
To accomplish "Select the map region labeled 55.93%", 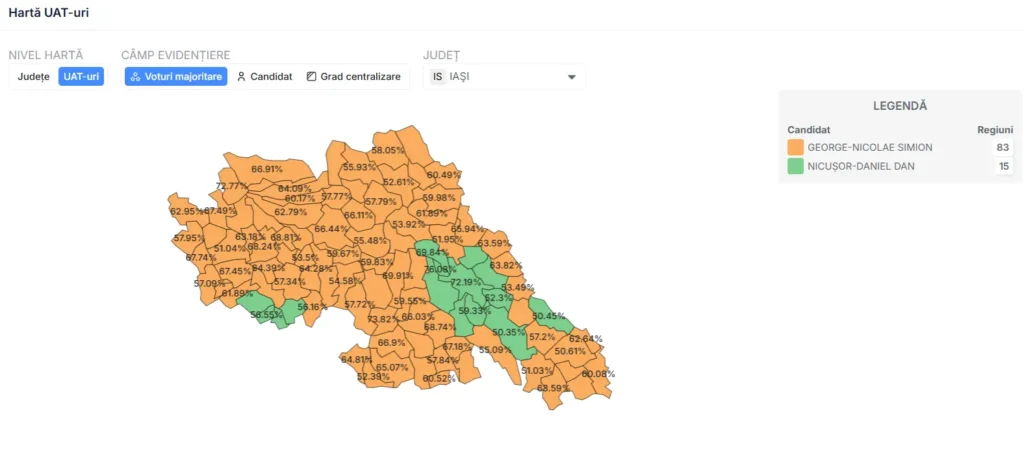I will [x=359, y=167].
